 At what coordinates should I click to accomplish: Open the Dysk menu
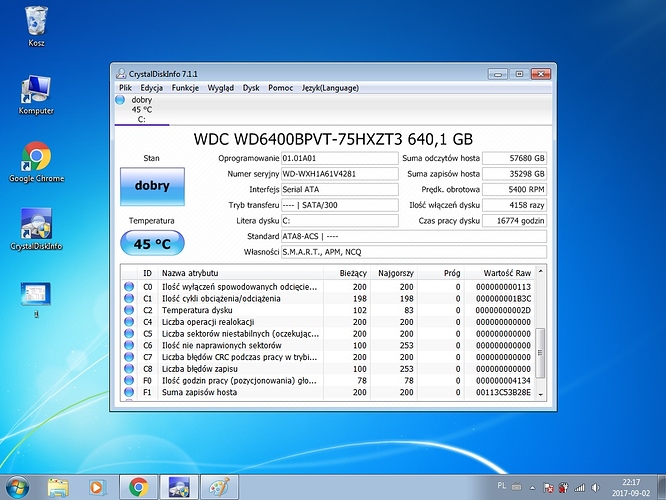251,88
